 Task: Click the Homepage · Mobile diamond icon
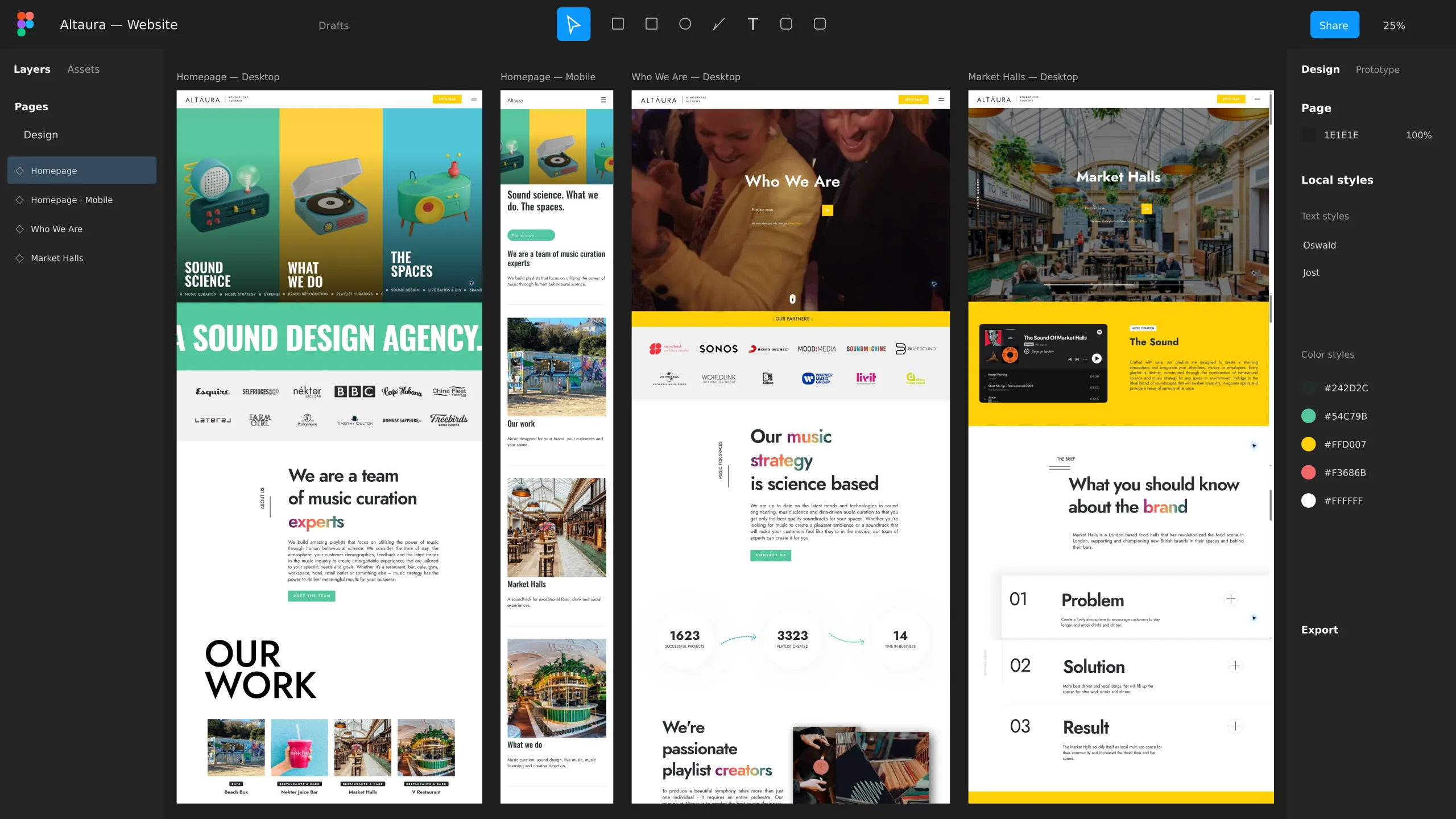coord(20,200)
